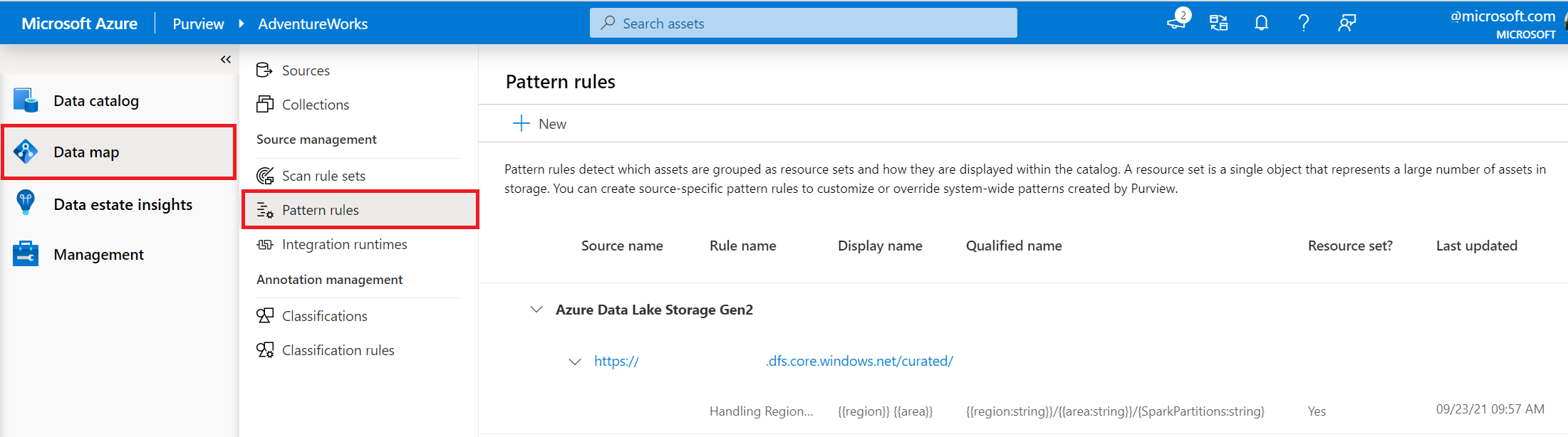The width and height of the screenshot is (1568, 437).
Task: Open the feedback person icon
Action: tap(1346, 23)
